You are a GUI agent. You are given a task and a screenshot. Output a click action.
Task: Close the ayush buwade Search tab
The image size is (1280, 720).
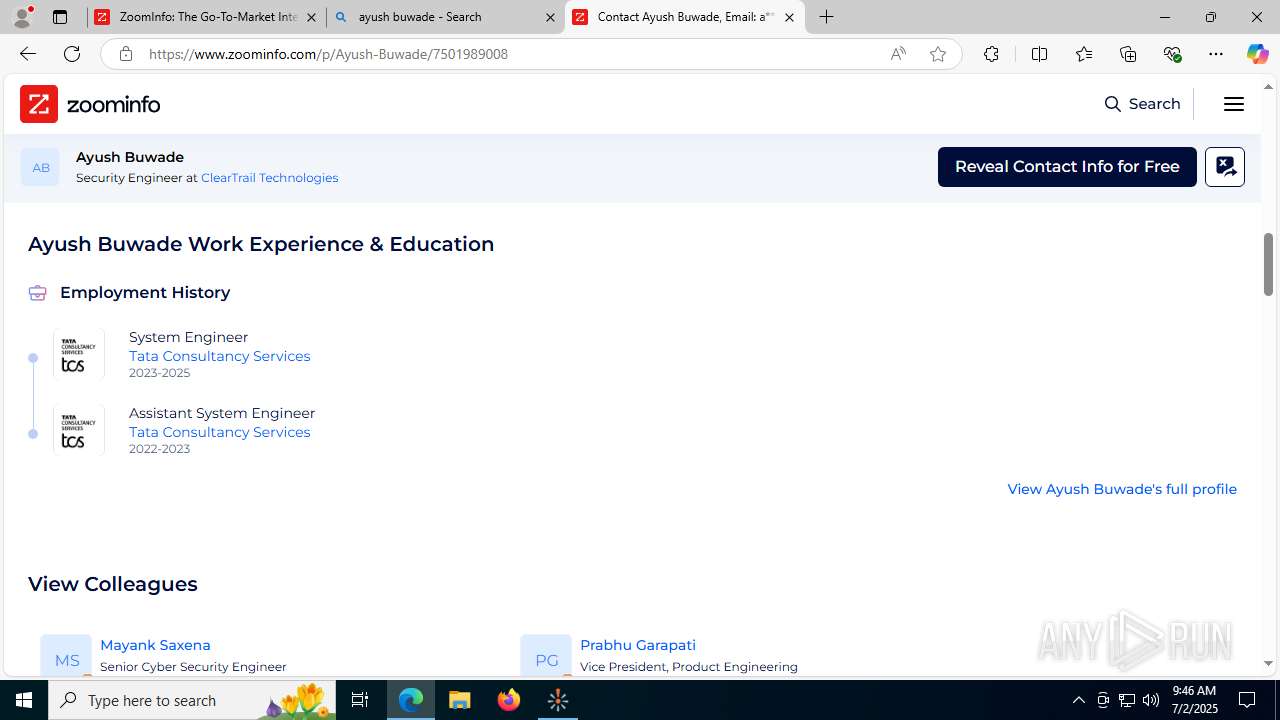(550, 17)
